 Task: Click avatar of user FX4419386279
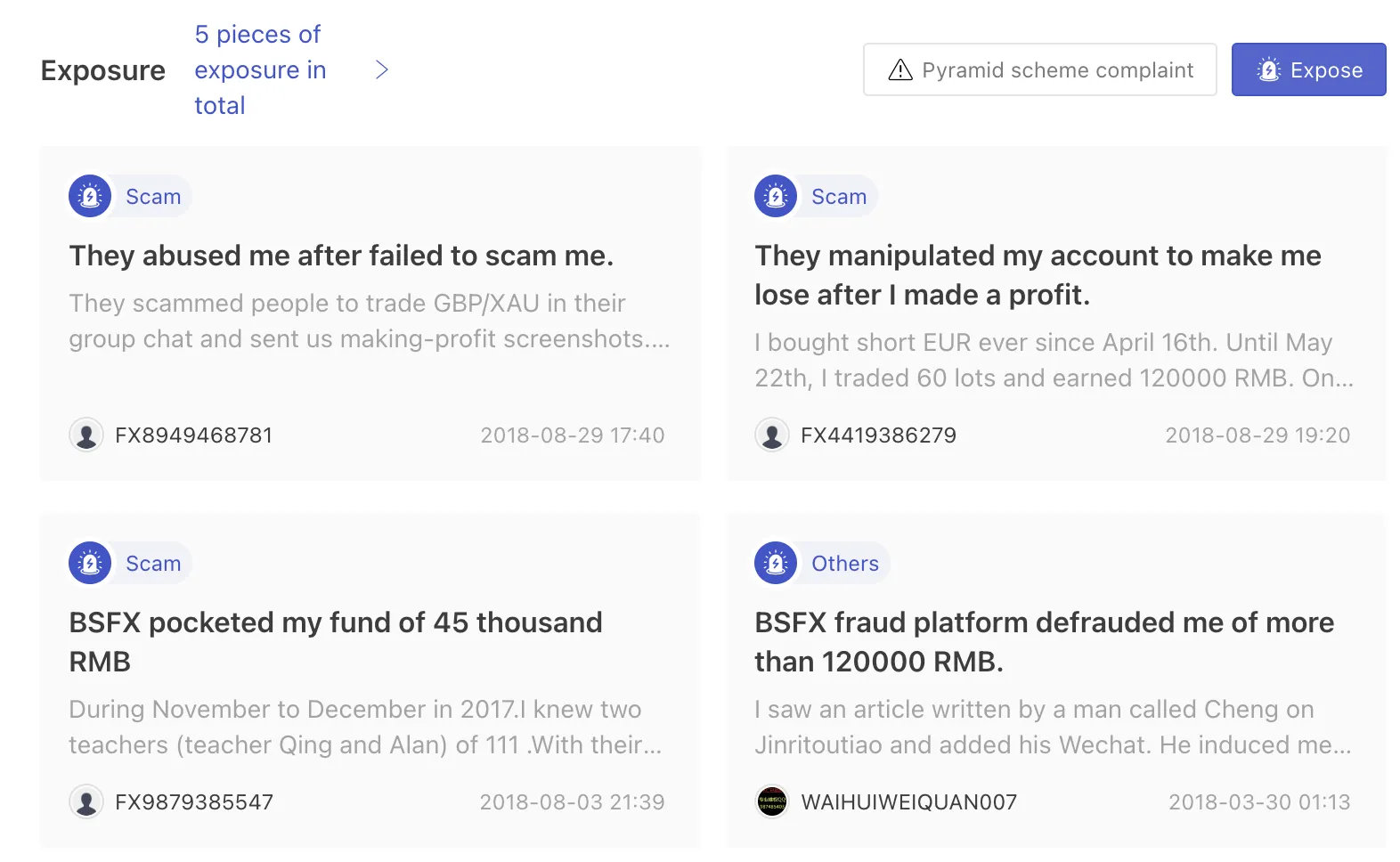click(772, 435)
